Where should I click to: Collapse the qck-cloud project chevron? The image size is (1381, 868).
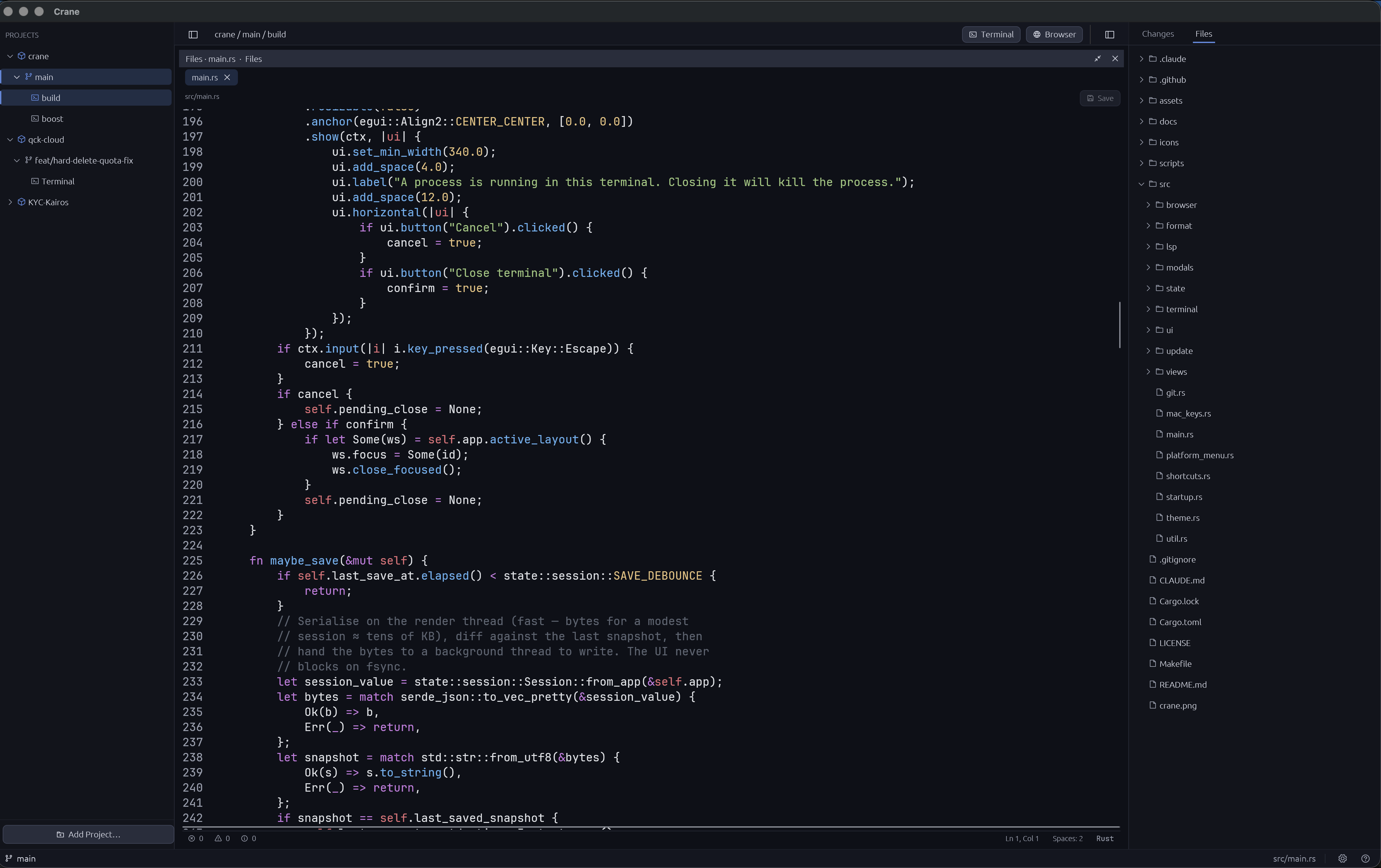tap(10, 139)
